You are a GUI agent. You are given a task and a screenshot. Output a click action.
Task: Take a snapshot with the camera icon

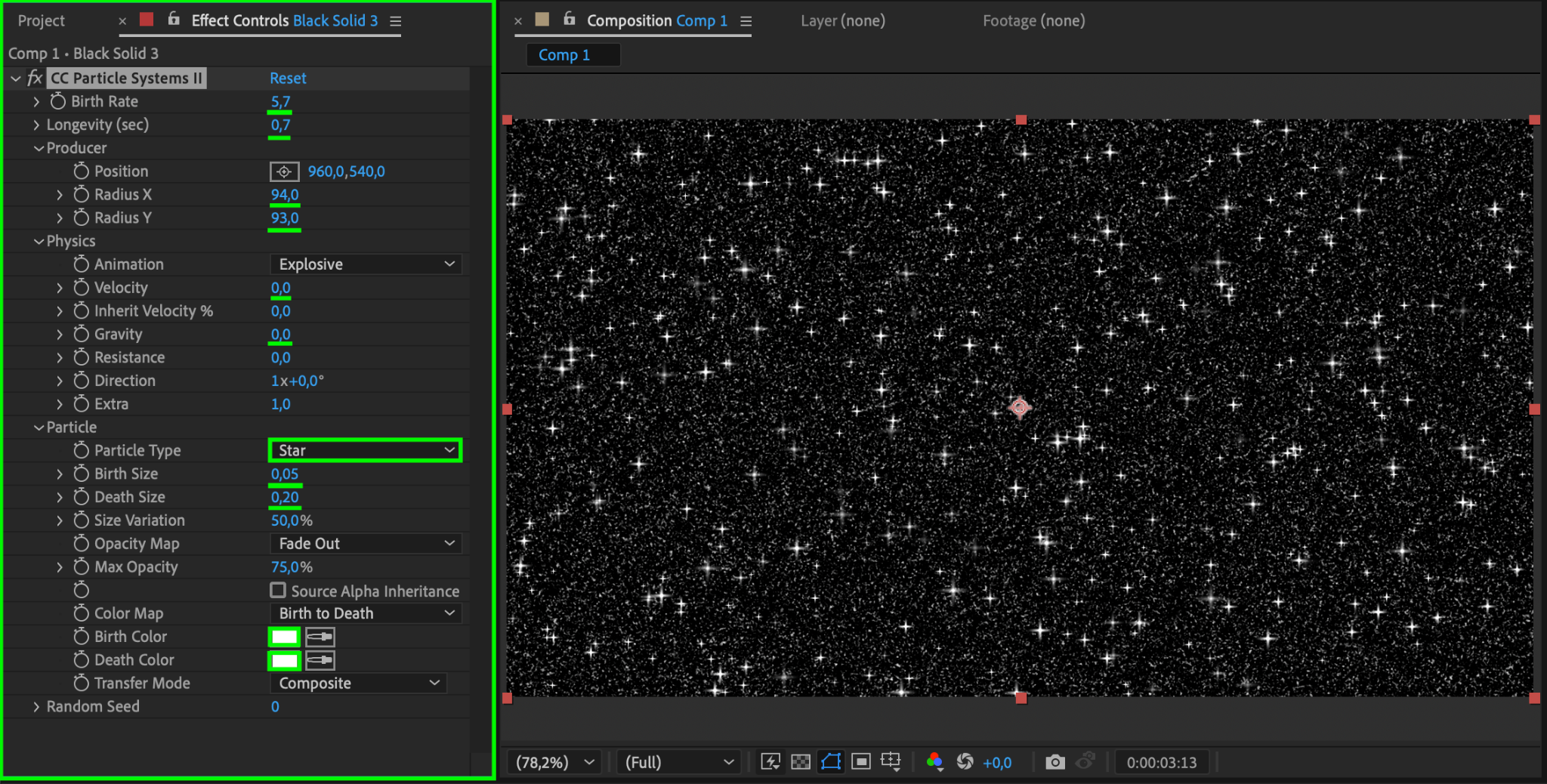click(1055, 762)
